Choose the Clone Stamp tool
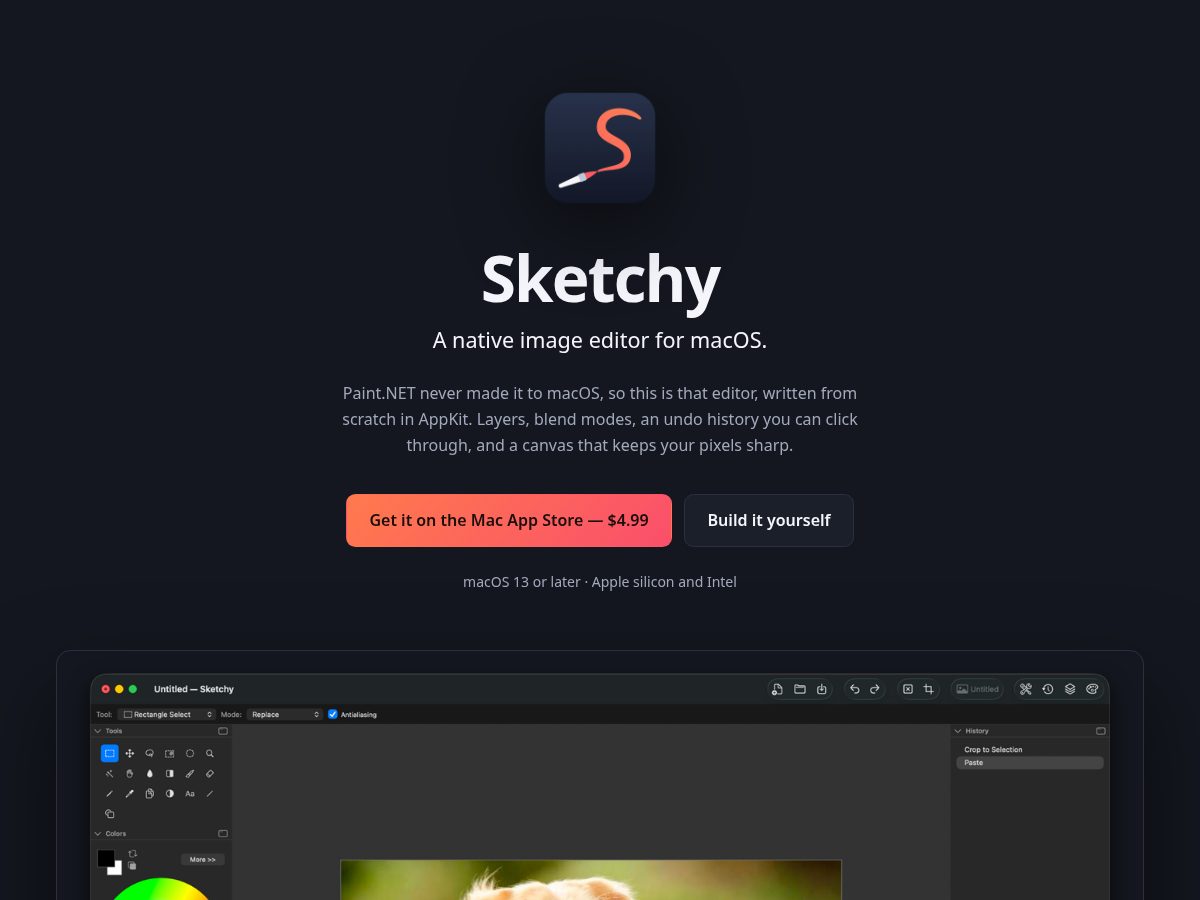This screenshot has width=1200, height=900. (x=150, y=793)
